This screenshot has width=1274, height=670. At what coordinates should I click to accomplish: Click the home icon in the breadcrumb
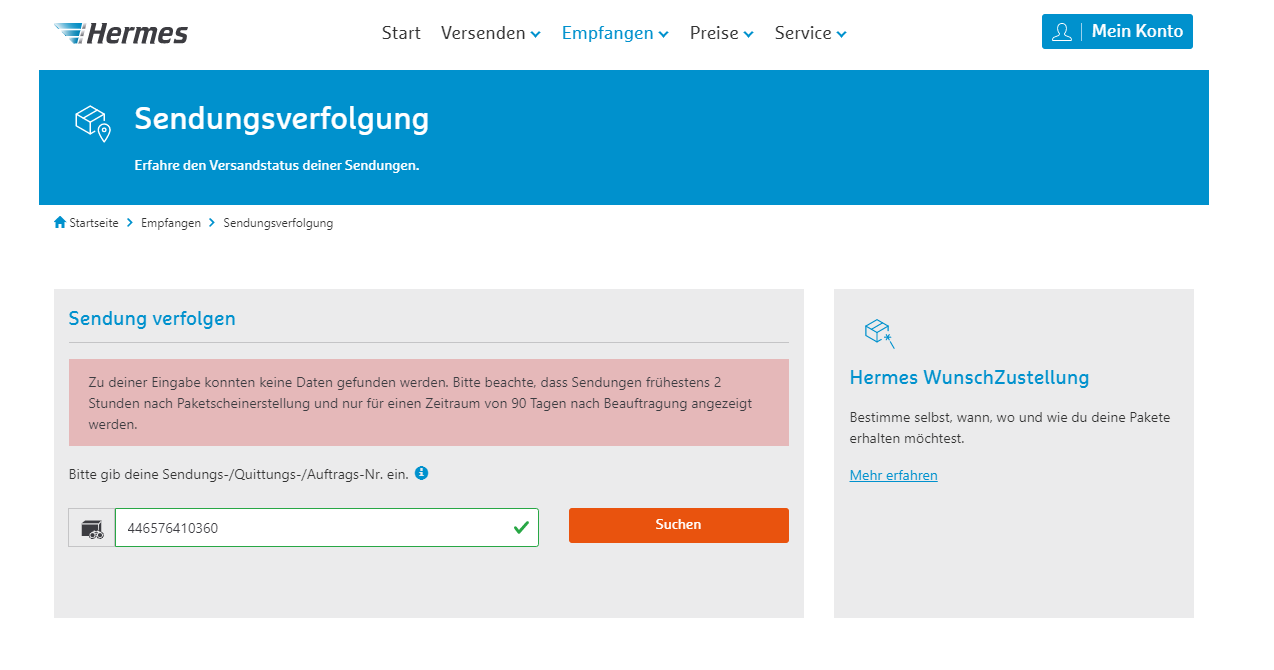click(x=60, y=222)
